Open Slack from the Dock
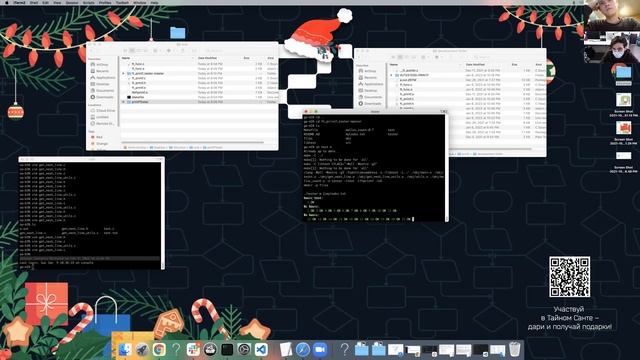 pyautogui.click(x=193, y=350)
